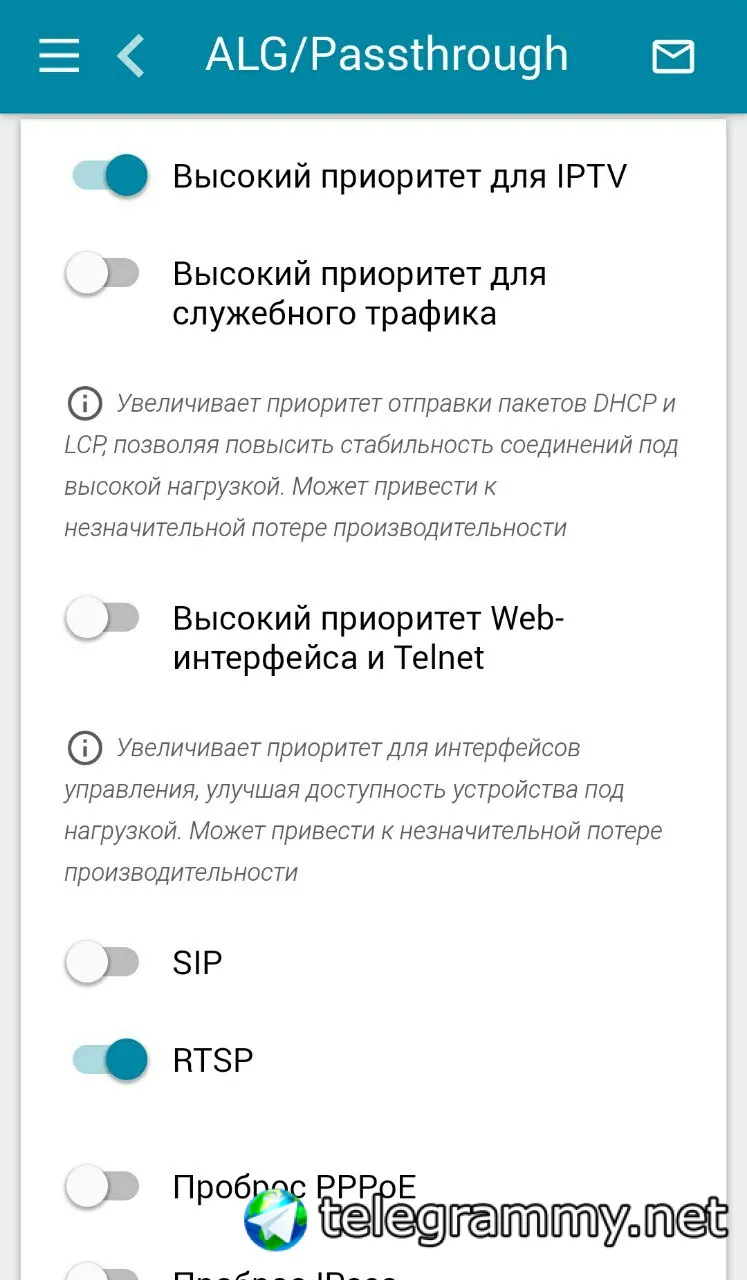Tap the SIP label text

click(x=197, y=962)
